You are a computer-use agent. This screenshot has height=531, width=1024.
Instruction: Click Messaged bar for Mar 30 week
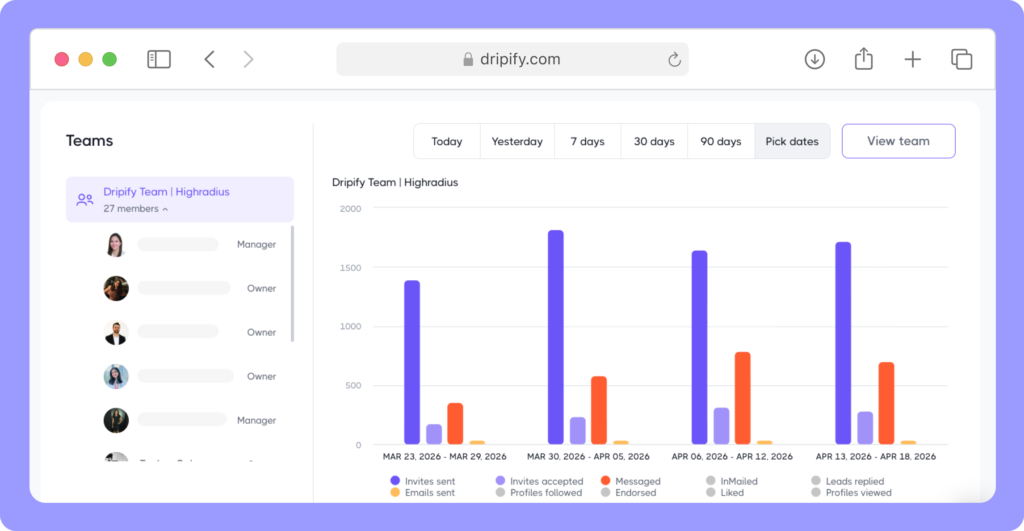coord(599,410)
